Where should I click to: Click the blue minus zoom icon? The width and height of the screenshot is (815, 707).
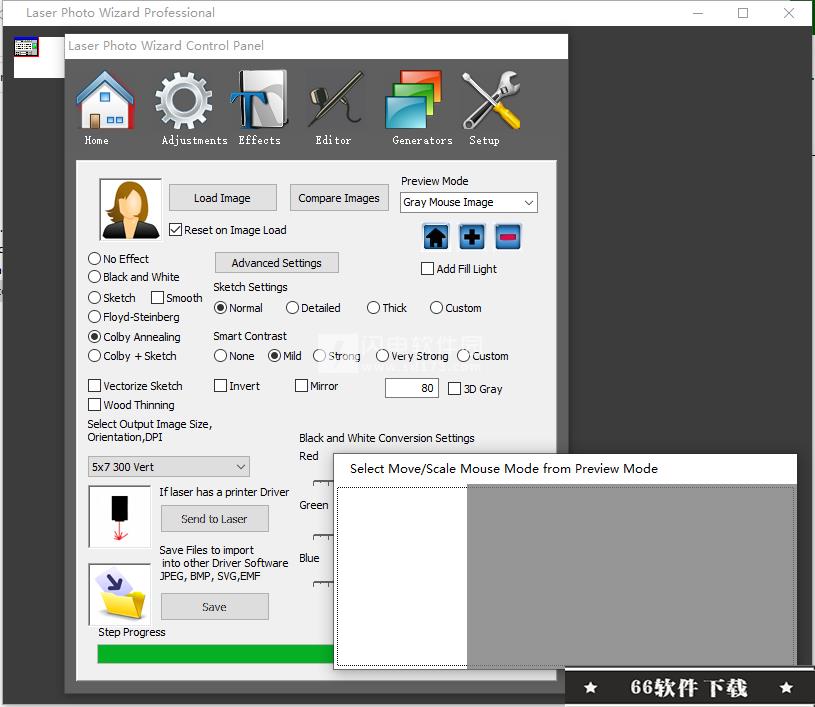(508, 237)
